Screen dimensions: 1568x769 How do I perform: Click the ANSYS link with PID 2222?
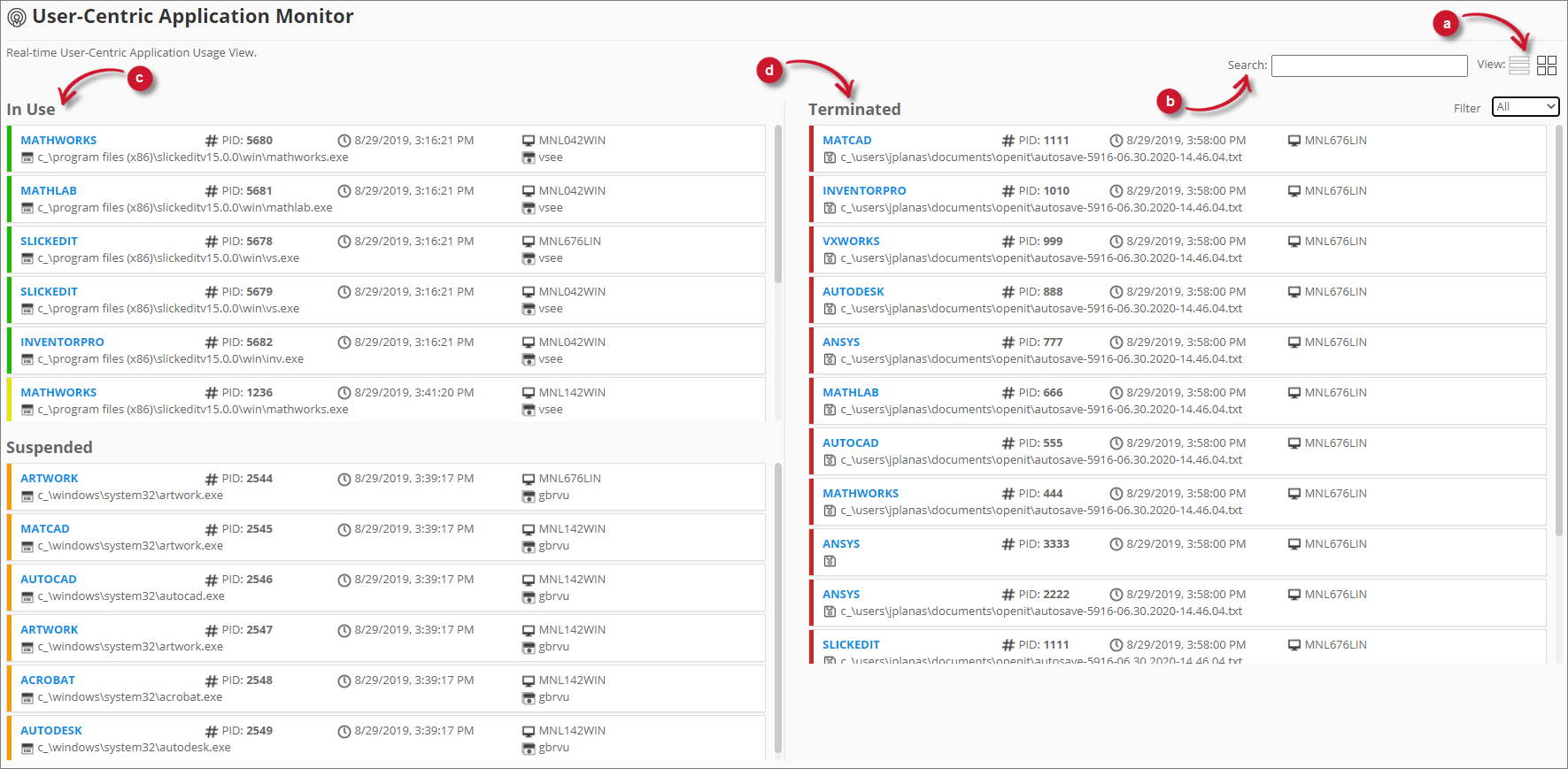coord(841,594)
